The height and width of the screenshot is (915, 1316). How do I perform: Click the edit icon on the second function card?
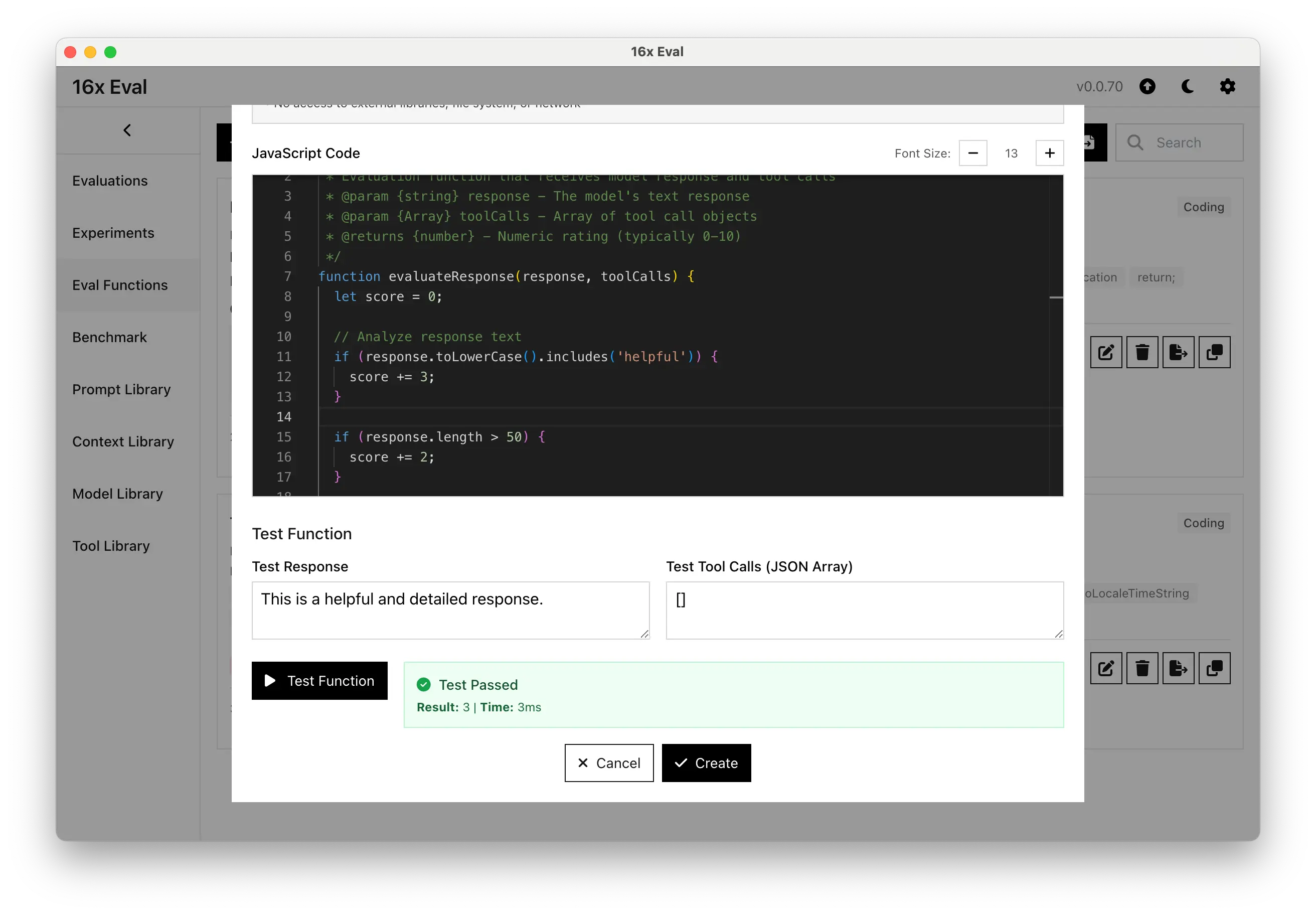pos(1106,668)
